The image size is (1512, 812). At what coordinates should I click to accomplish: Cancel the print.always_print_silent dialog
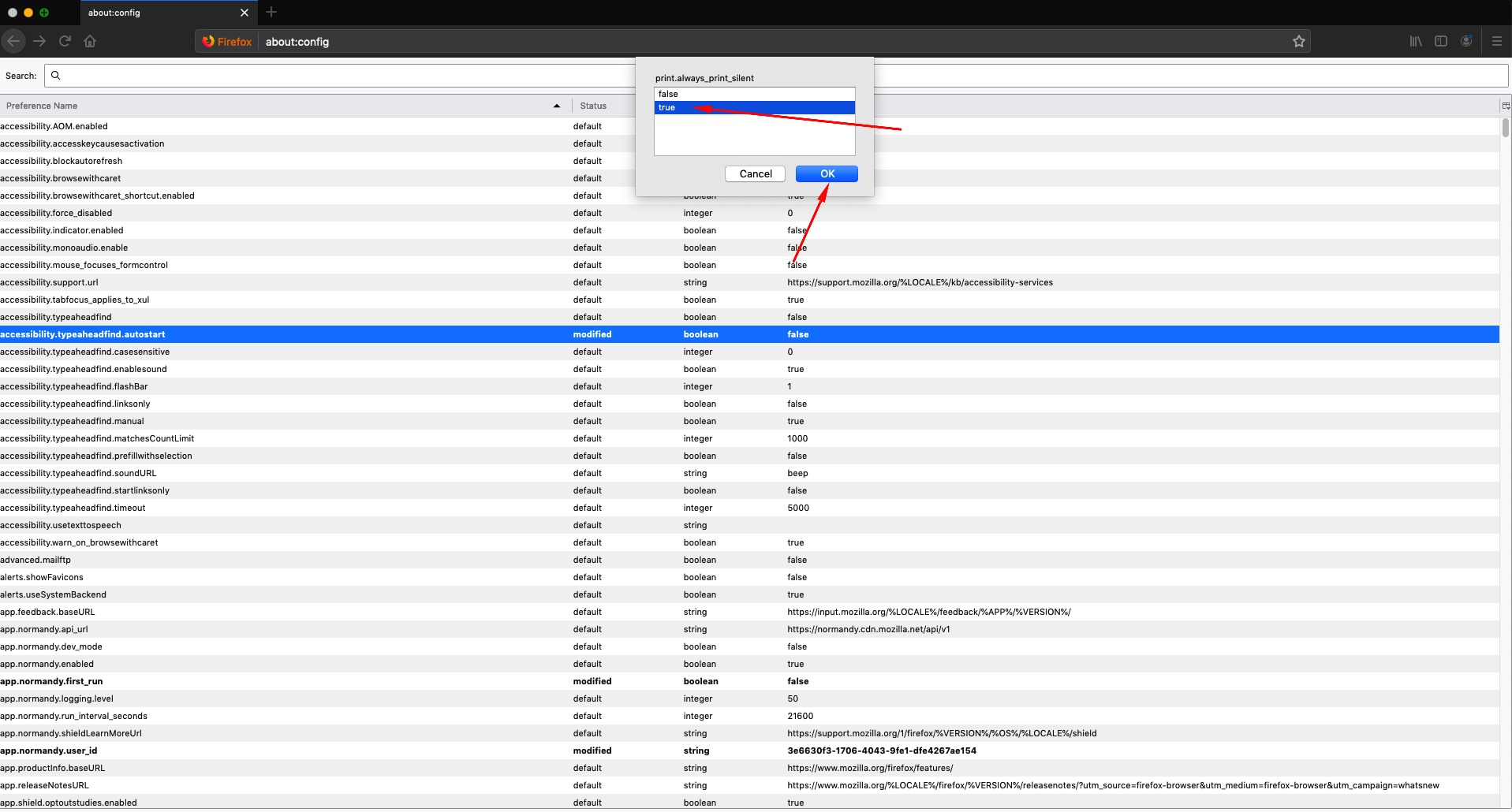[755, 173]
